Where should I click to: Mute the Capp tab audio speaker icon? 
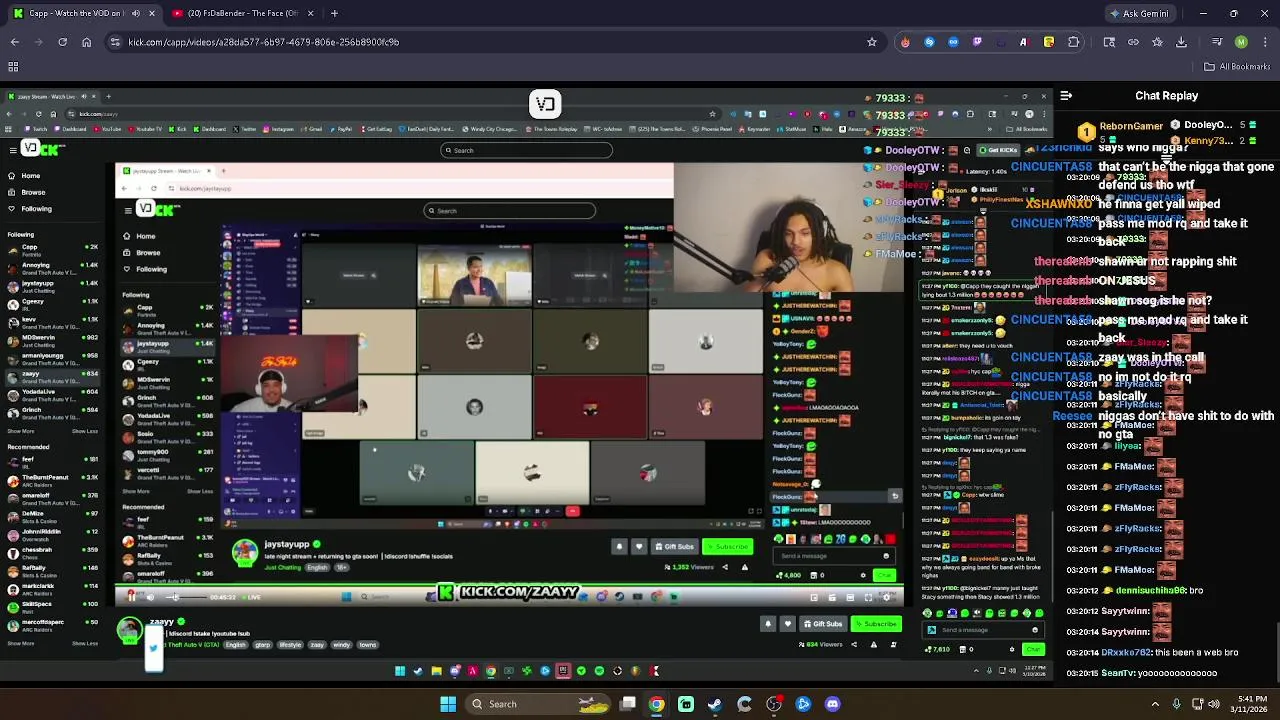[x=135, y=13]
